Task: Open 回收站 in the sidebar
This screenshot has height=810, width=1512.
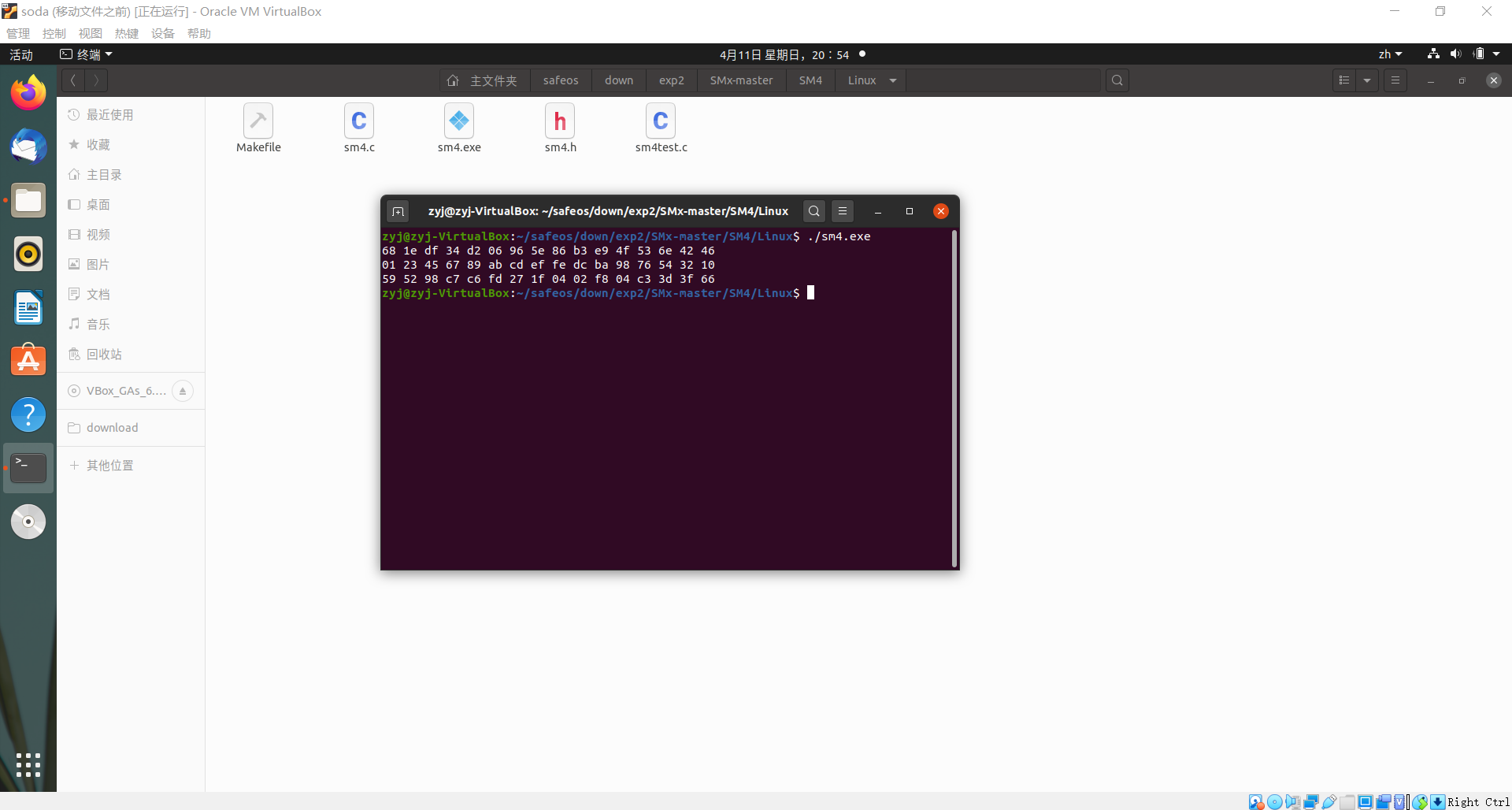Action: 131,355
